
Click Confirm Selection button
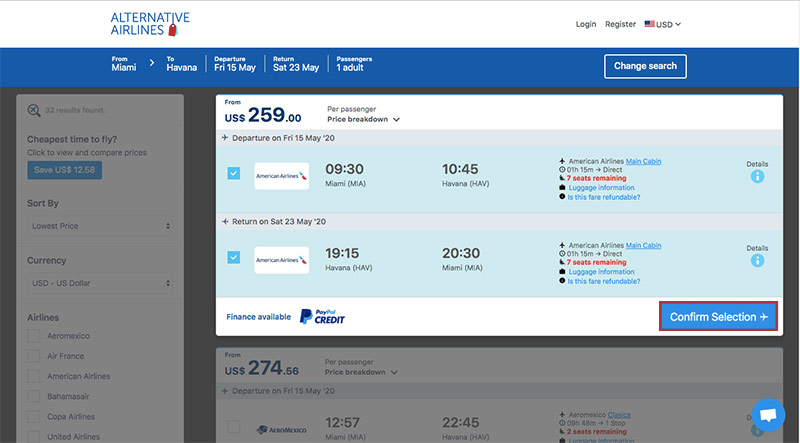718,316
